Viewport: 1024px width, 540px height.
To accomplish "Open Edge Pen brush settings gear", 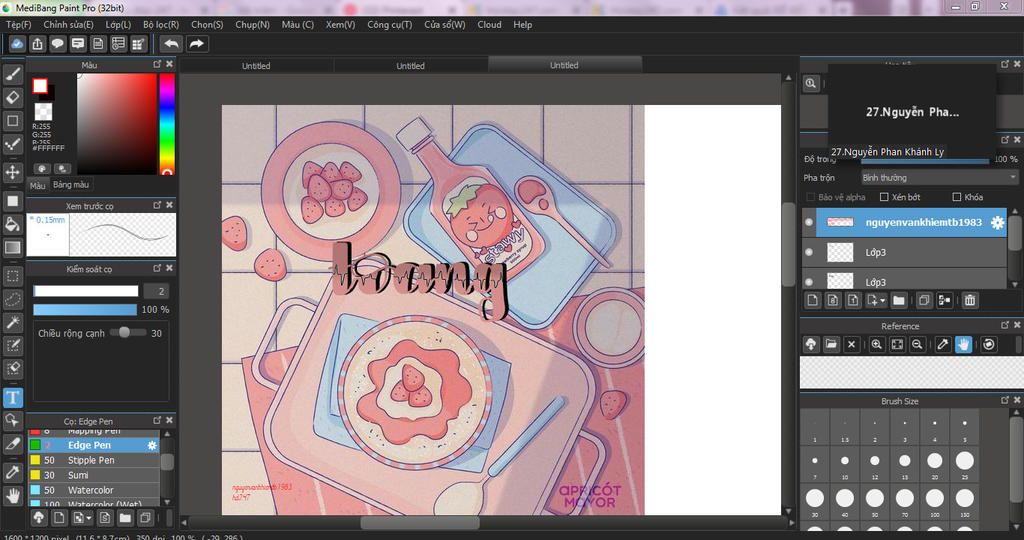I will pyautogui.click(x=152, y=445).
